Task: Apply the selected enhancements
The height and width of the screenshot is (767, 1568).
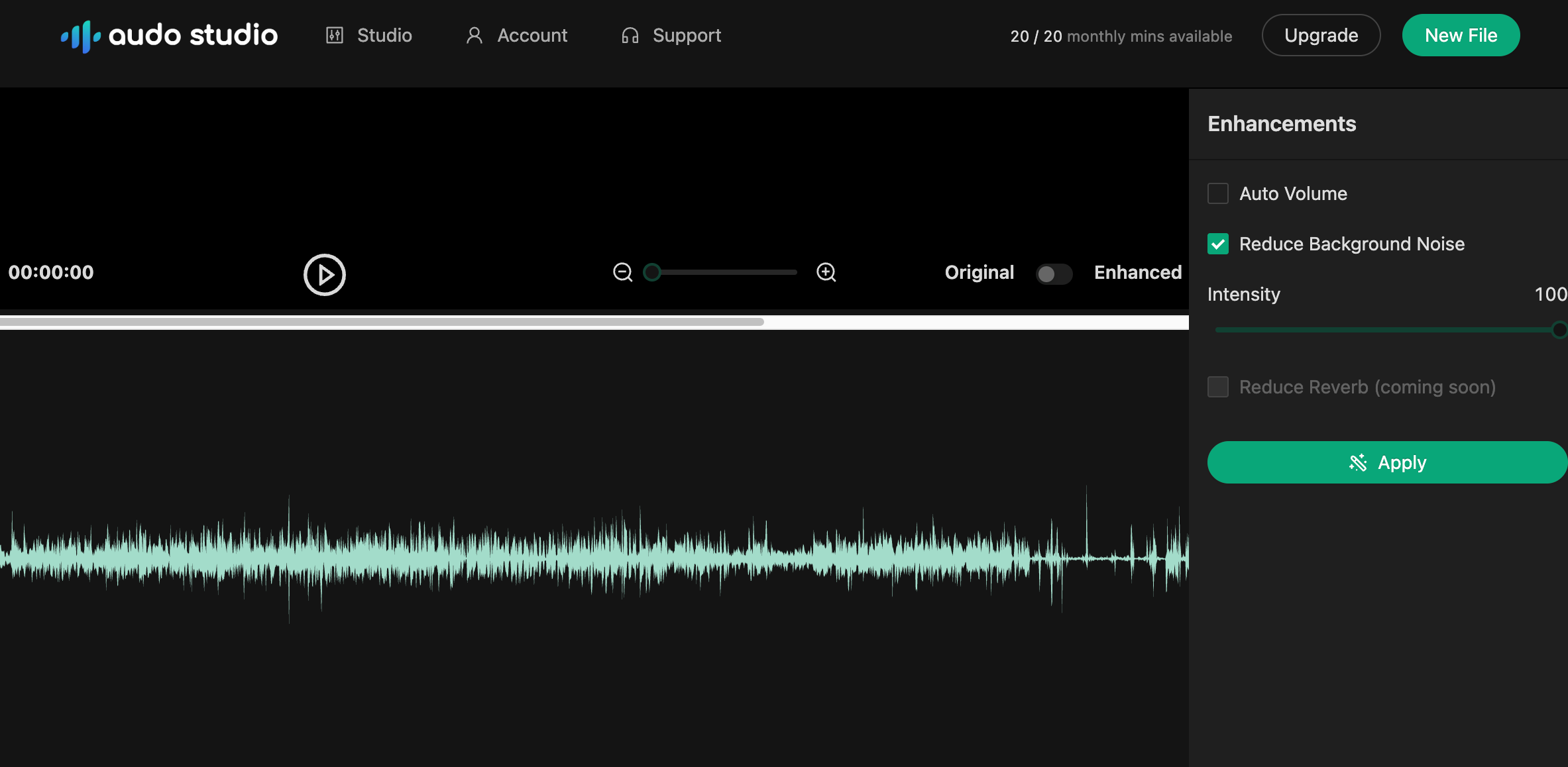Action: click(1386, 462)
